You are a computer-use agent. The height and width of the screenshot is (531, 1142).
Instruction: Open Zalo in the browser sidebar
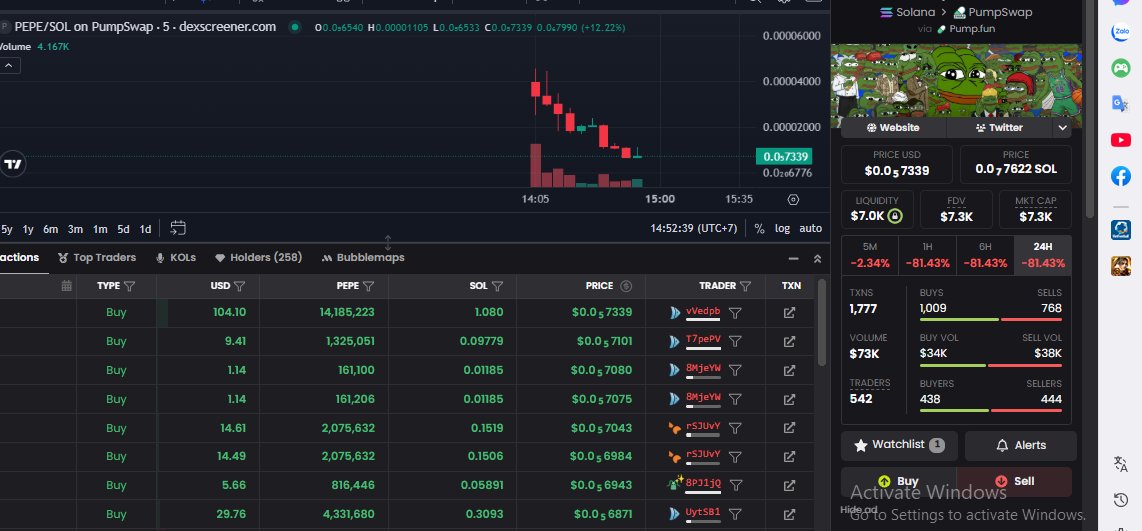click(x=1120, y=32)
